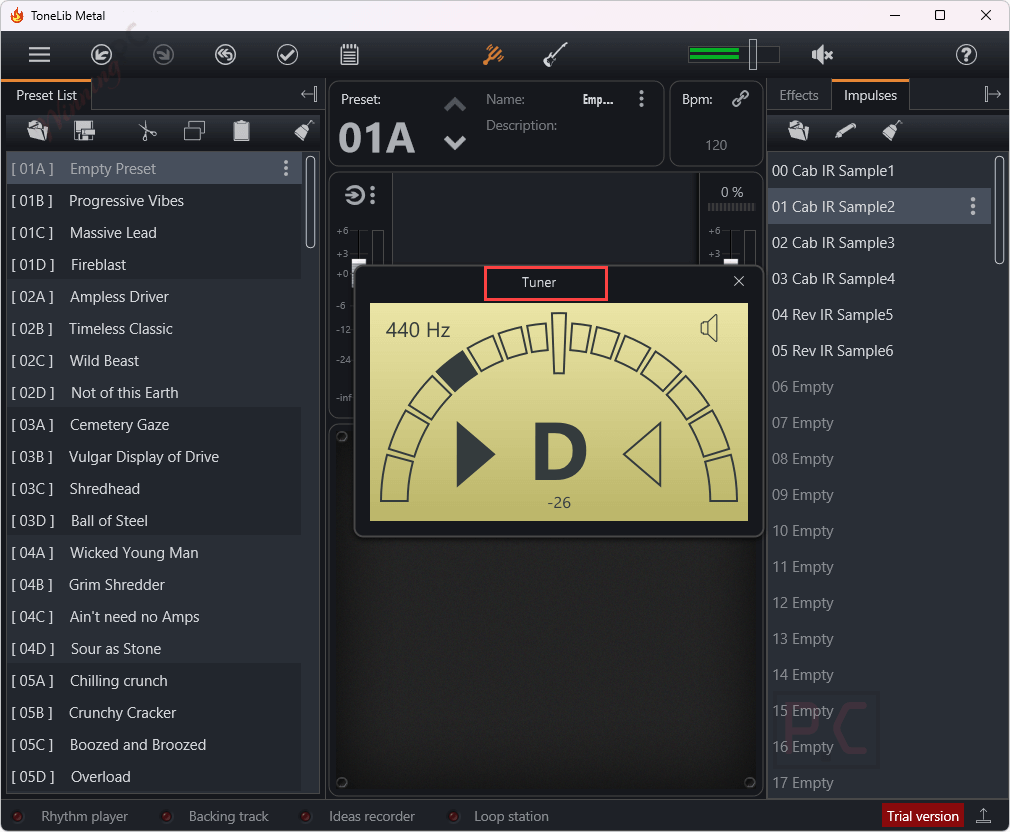
Task: Click the guitar icon in top toolbar
Action: (555, 55)
